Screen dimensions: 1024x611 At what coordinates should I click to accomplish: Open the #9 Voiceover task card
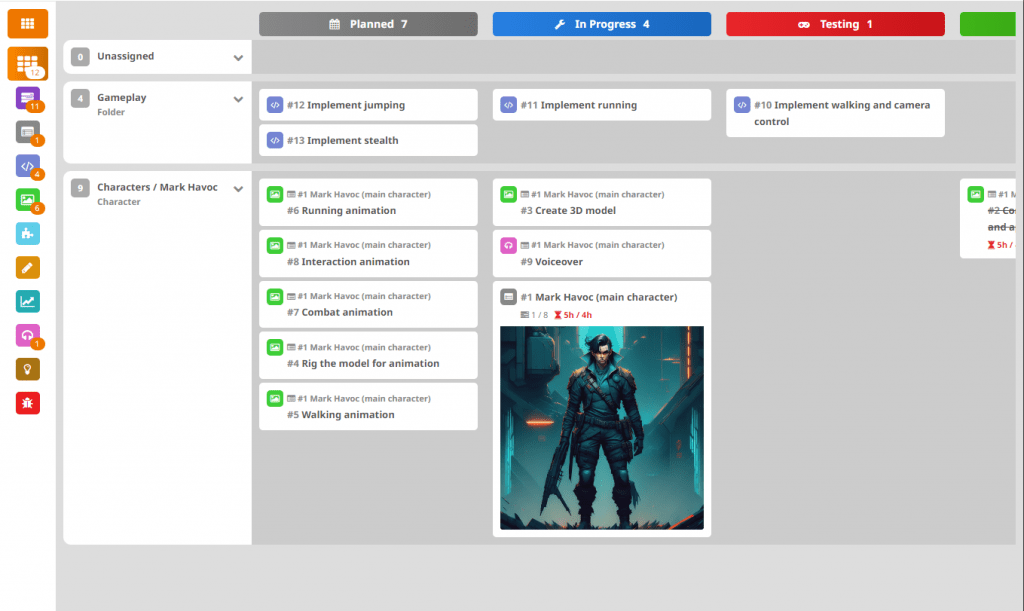click(x=601, y=253)
